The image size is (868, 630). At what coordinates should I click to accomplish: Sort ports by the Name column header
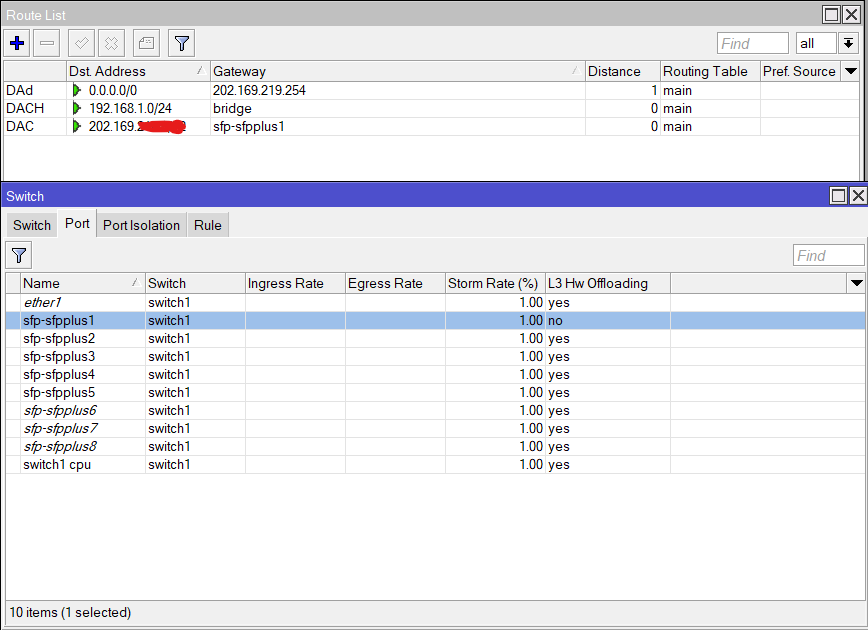click(41, 283)
